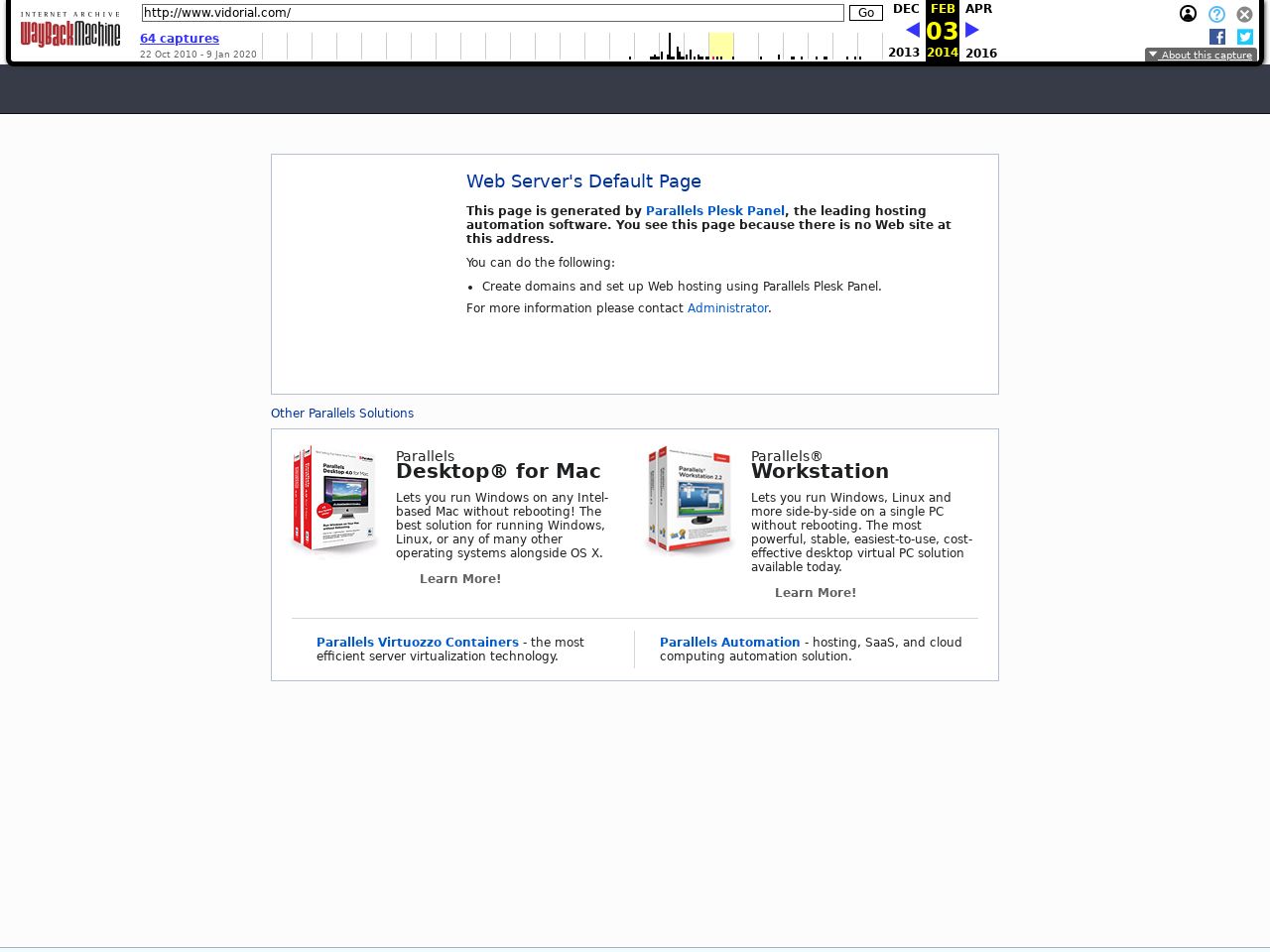Open Parallels Plesk Panel link

pyautogui.click(x=714, y=211)
